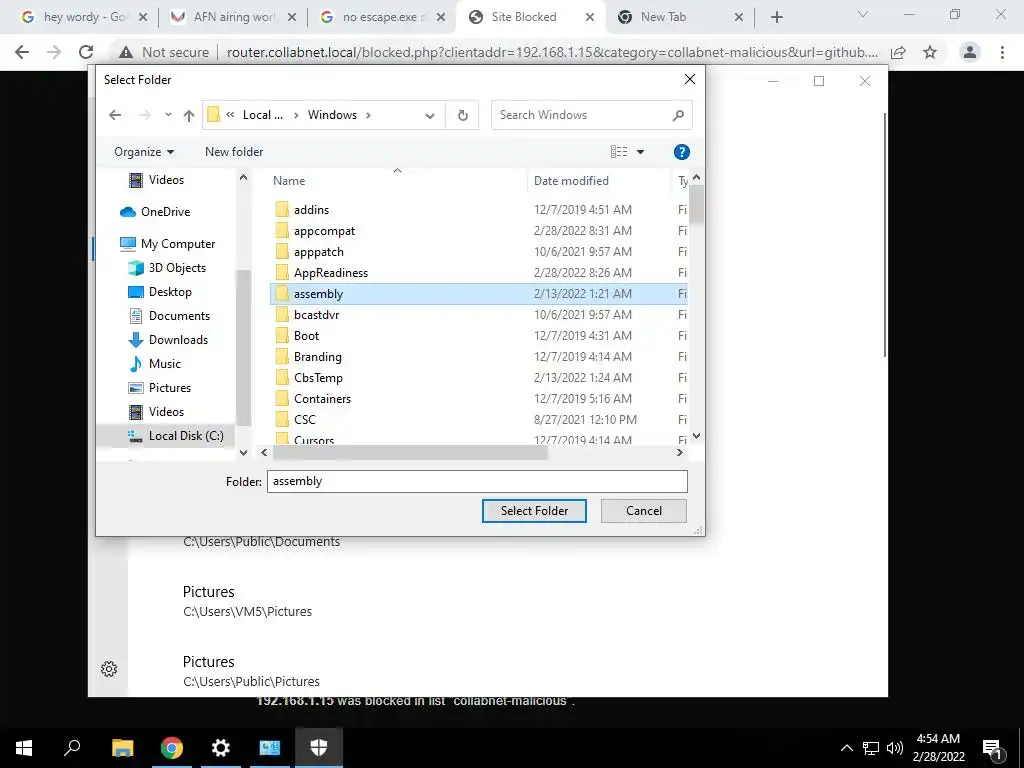Image resolution: width=1024 pixels, height=768 pixels.
Task: Switch to New Tab in Chrome
Action: (x=681, y=17)
